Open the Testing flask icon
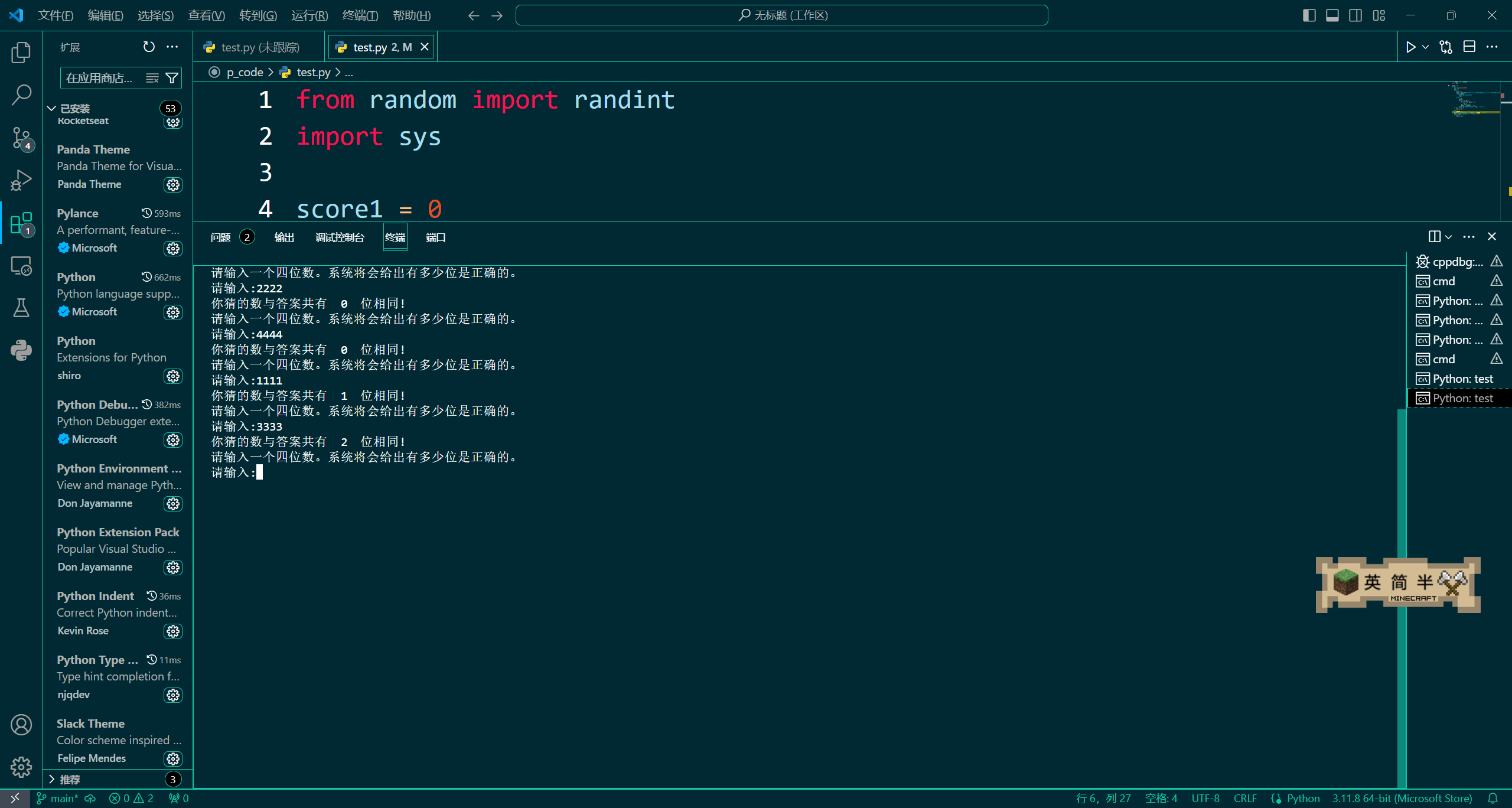 21,308
